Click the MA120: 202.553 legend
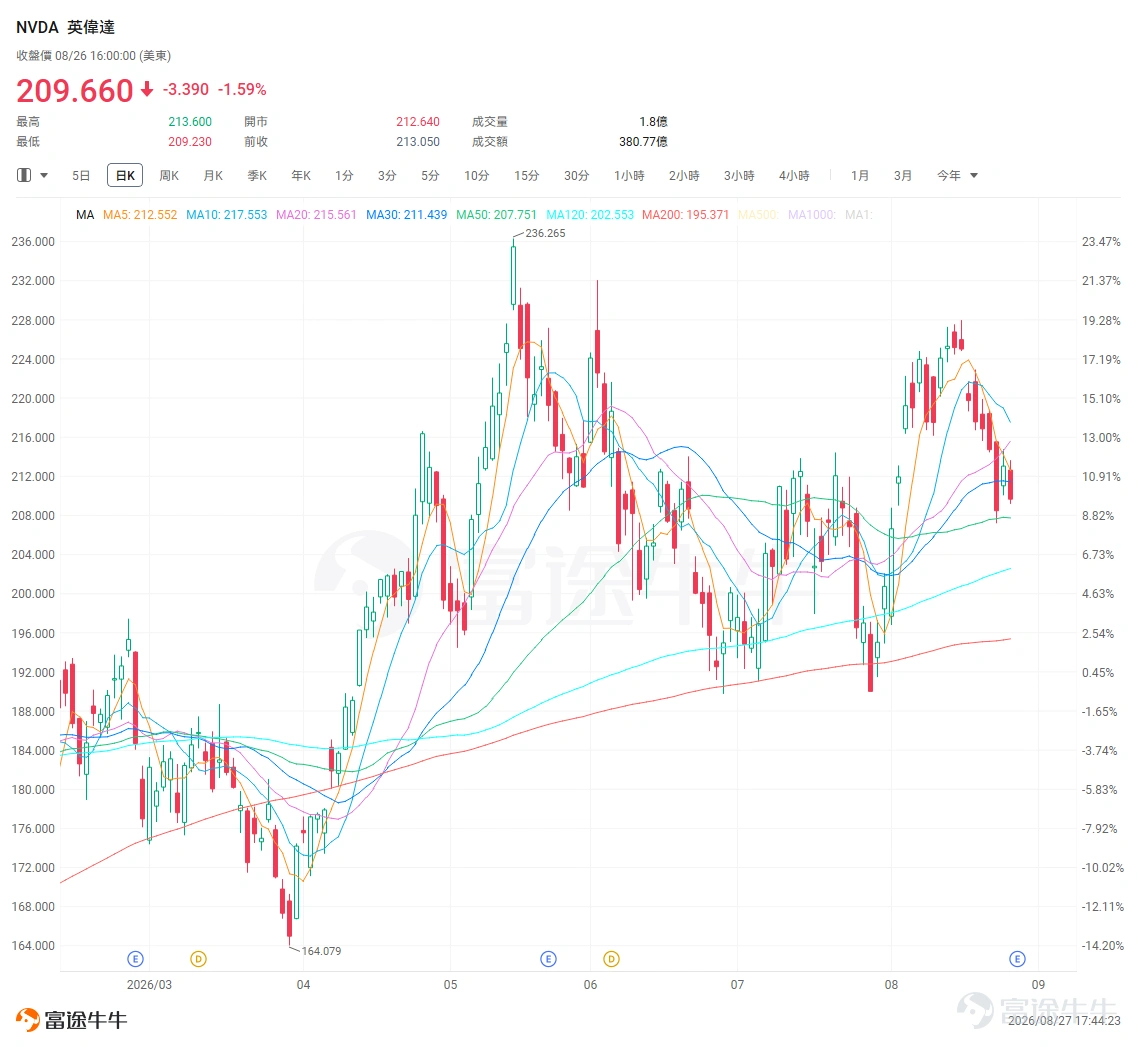The image size is (1137, 1047). tap(590, 215)
